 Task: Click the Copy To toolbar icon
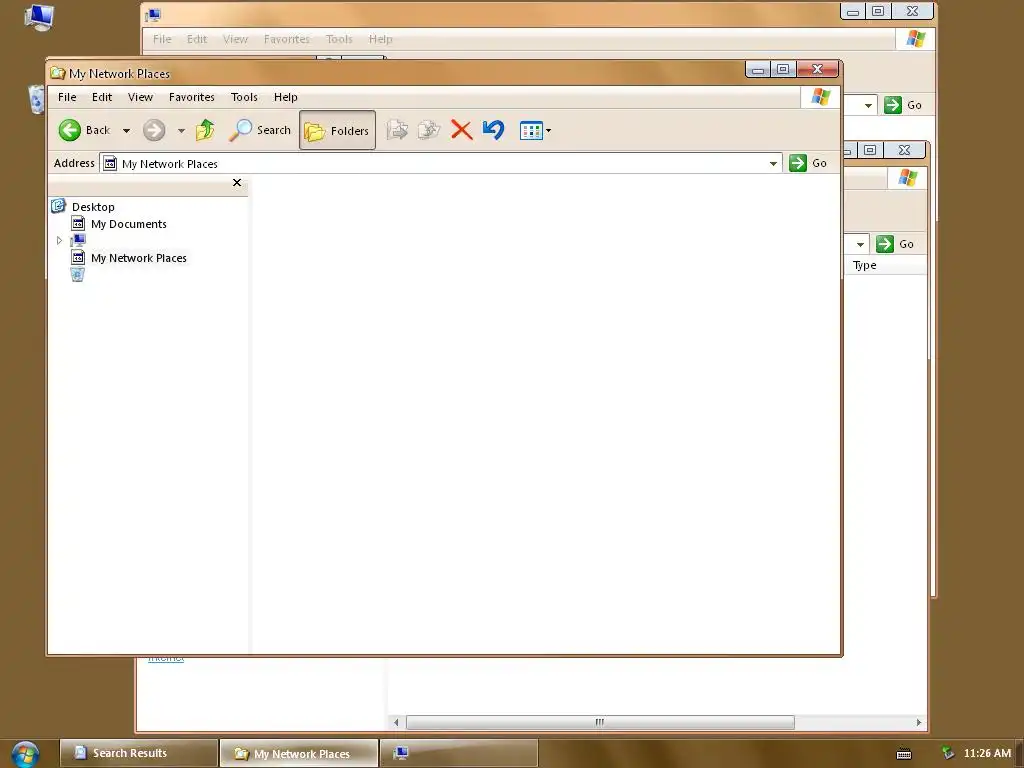429,130
